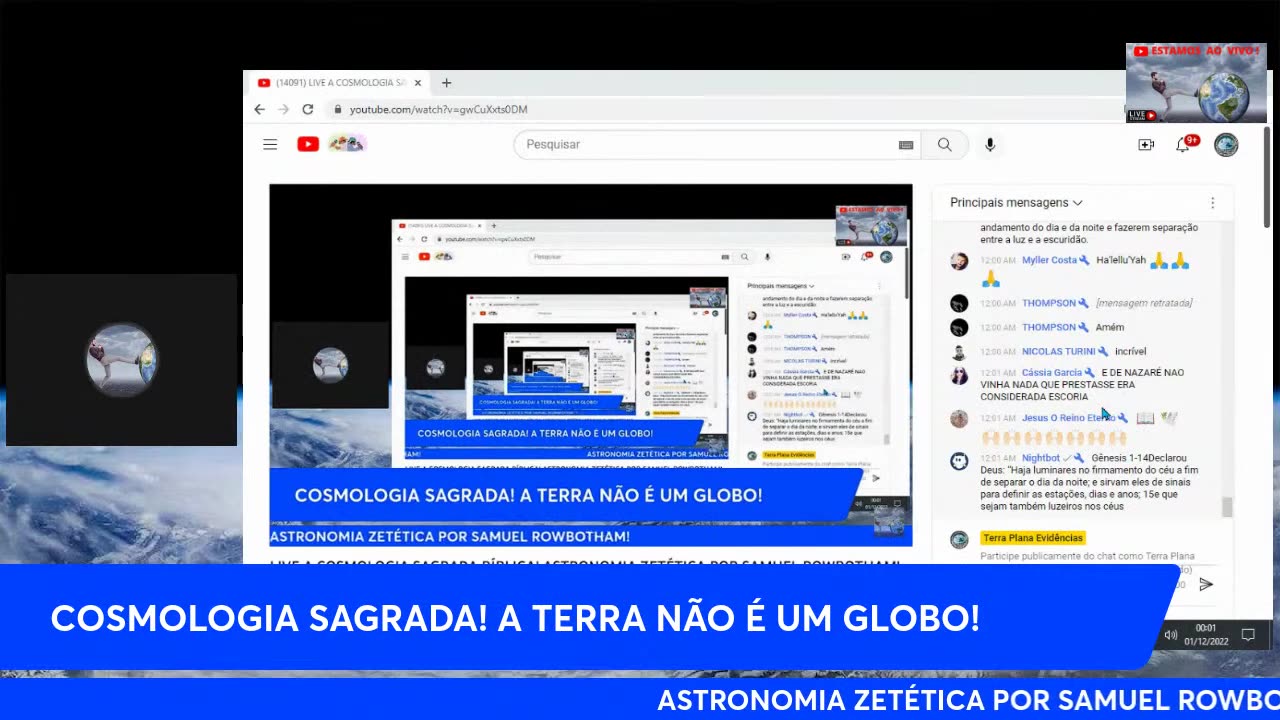Click the site lock icon in the address bar
Screen dimensions: 1280x720
click(x=338, y=109)
